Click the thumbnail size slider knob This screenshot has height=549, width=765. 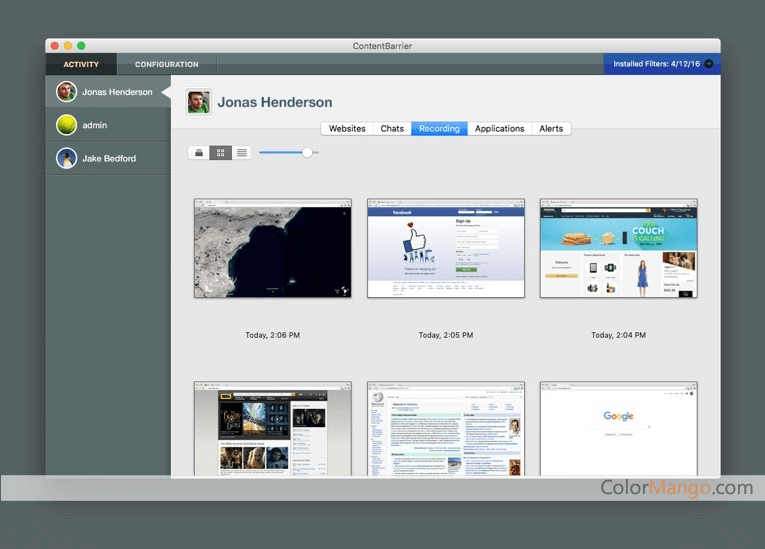coord(308,153)
